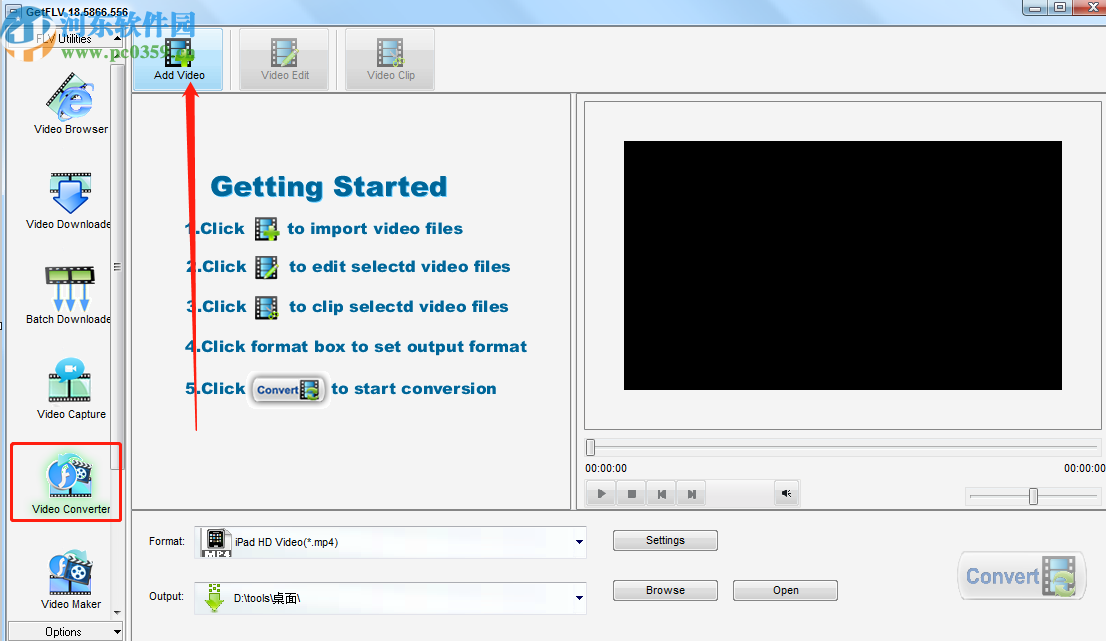Open the Video Maker module
The height and width of the screenshot is (641, 1106).
pyautogui.click(x=71, y=580)
